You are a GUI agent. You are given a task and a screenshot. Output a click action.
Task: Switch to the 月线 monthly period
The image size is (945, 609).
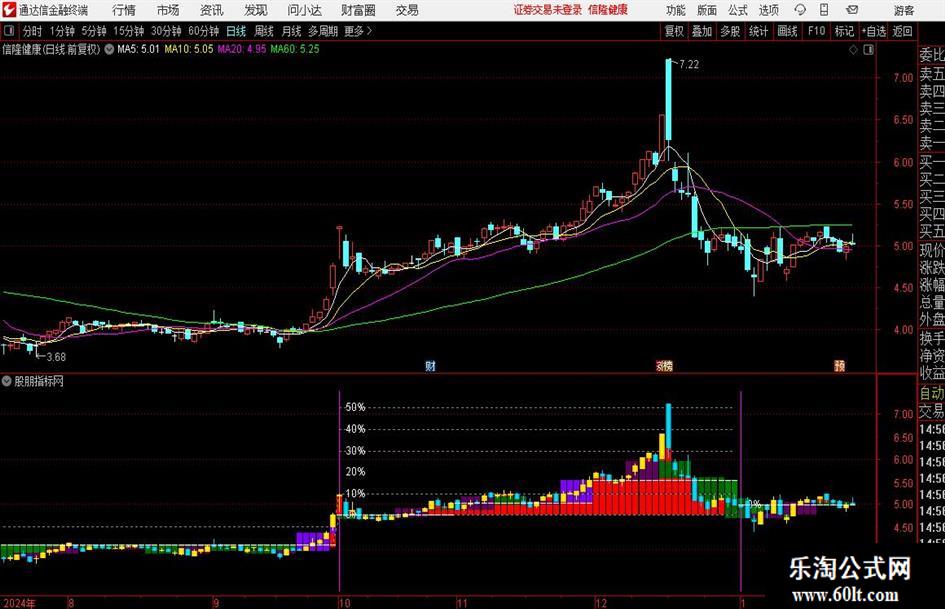click(292, 31)
